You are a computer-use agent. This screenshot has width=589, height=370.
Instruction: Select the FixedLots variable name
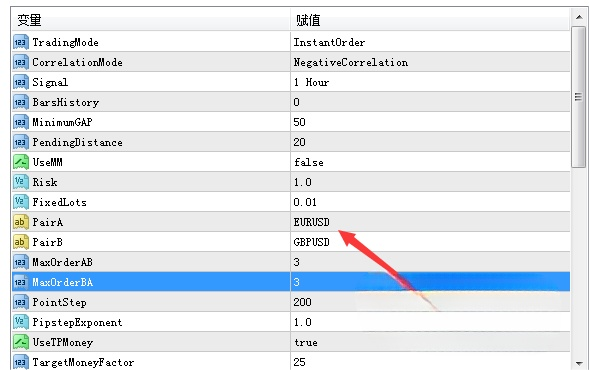[x=59, y=202]
